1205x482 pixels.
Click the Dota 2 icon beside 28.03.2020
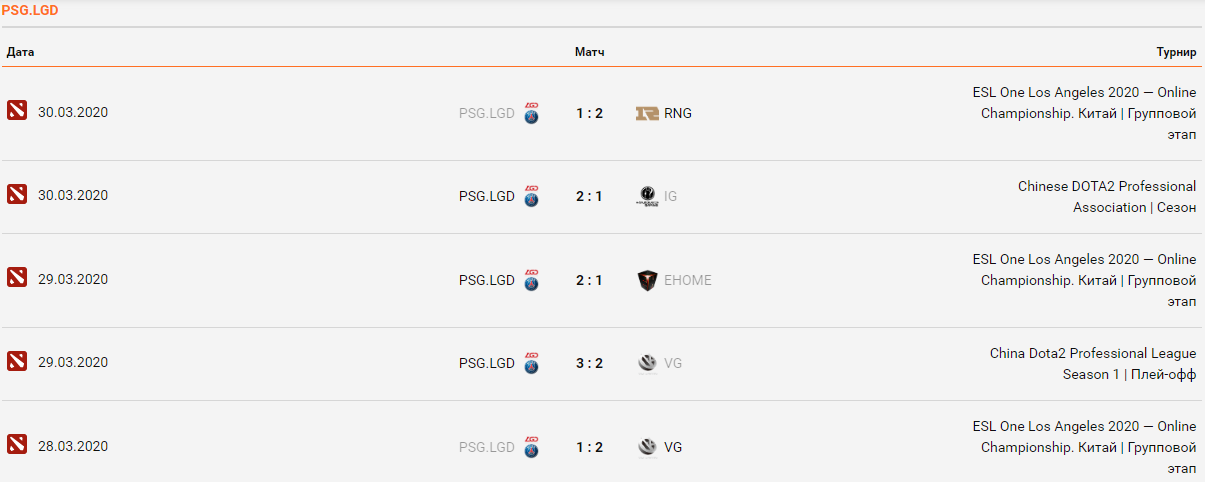click(x=16, y=444)
